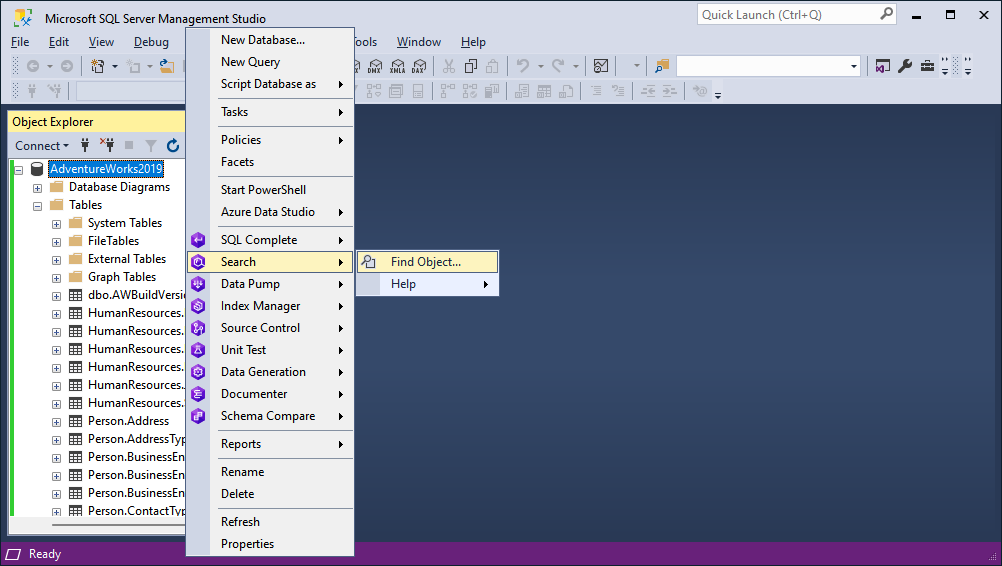Click the Unit Test hexagon icon

[x=198, y=350]
